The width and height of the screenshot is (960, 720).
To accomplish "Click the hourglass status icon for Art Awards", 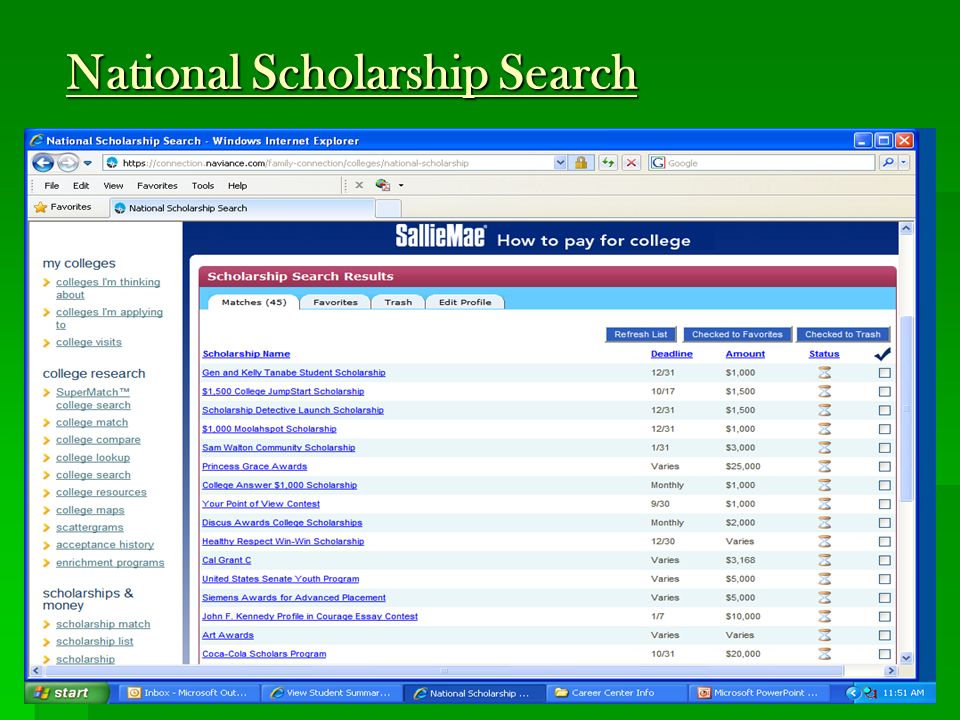I will click(825, 635).
